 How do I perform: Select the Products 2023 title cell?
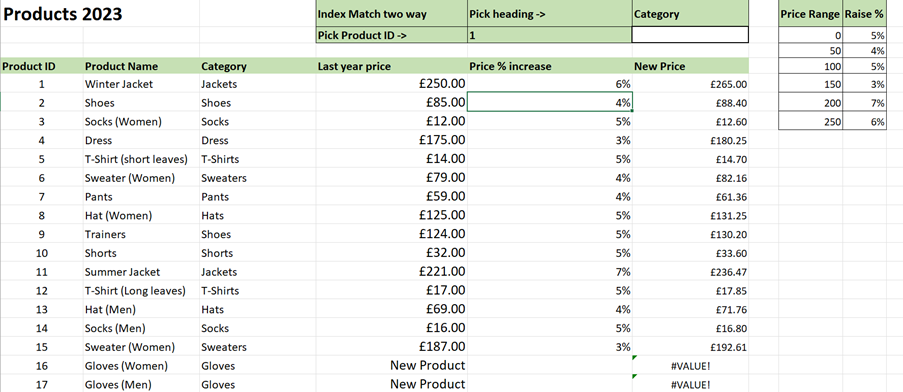click(100, 14)
